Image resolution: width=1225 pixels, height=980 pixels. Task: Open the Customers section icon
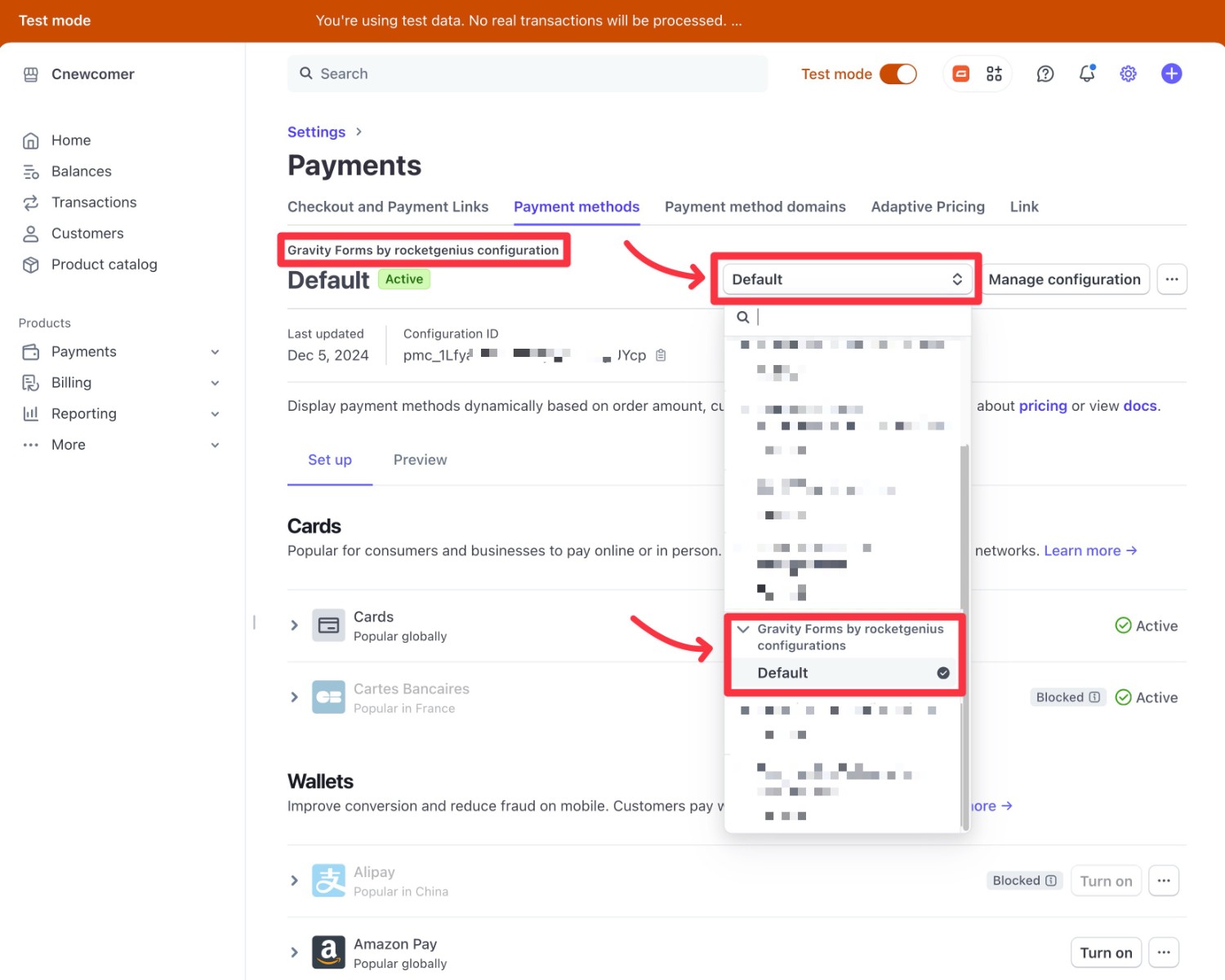tap(31, 234)
